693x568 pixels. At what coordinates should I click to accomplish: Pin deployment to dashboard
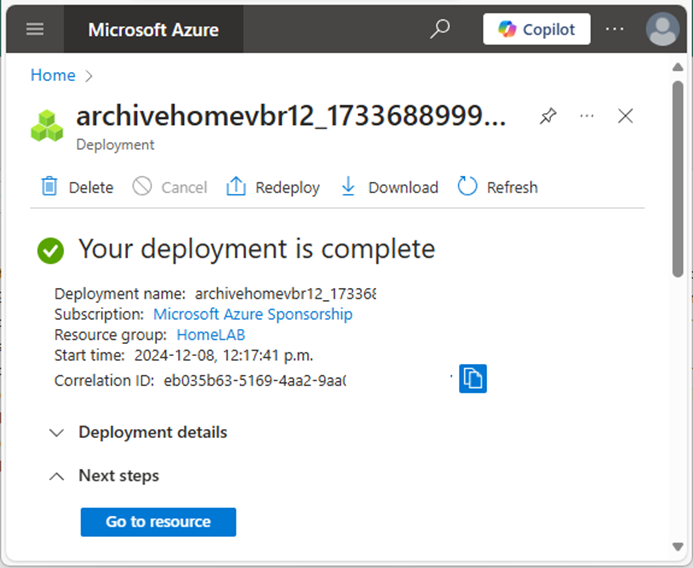pyautogui.click(x=548, y=116)
